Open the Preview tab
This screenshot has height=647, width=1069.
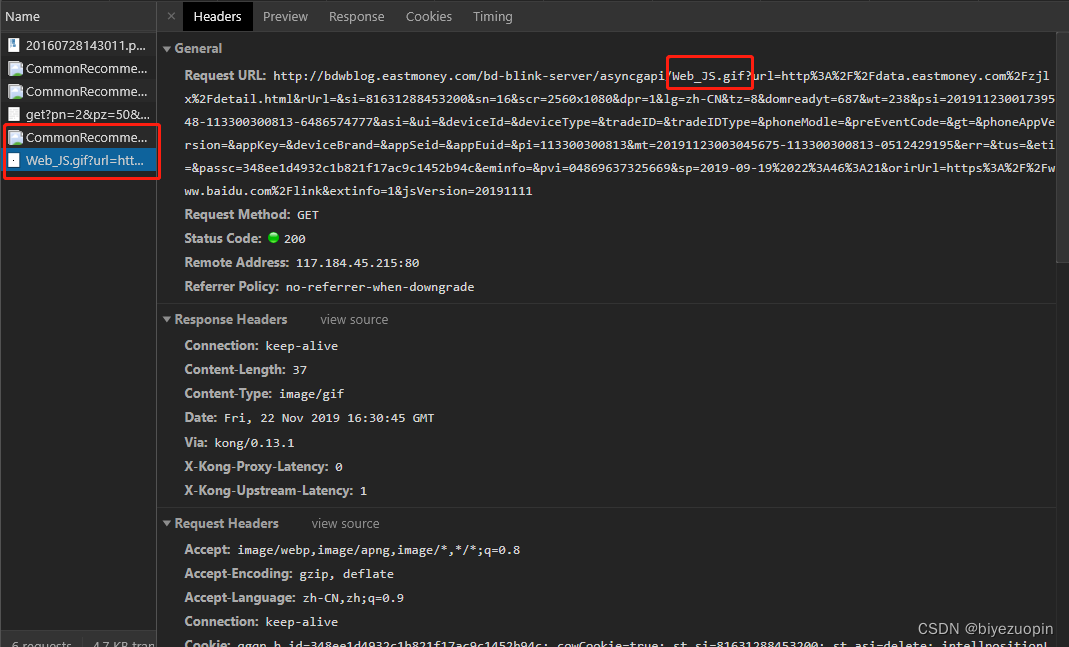tap(285, 16)
